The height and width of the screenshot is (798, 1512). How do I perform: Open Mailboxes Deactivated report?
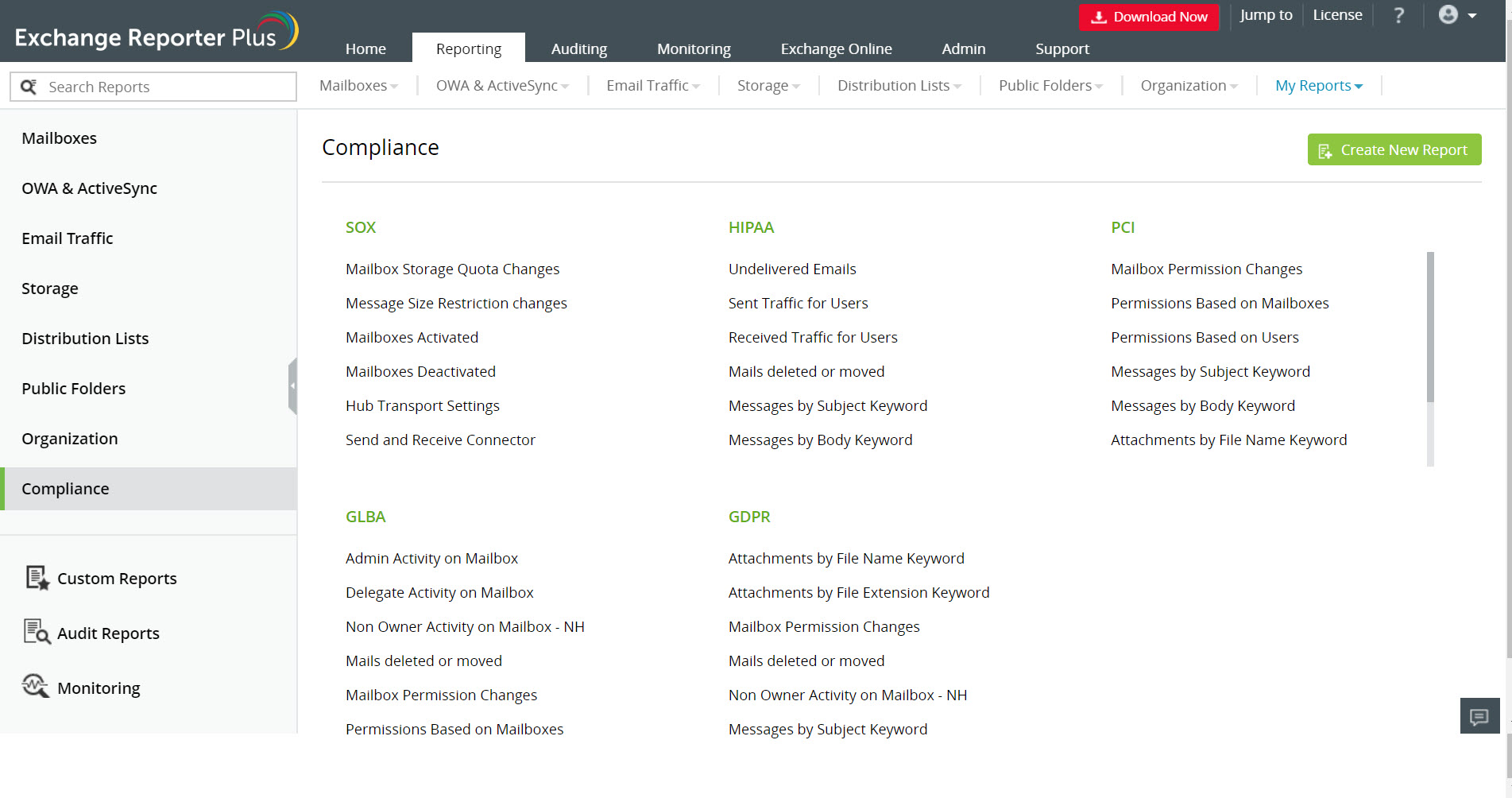click(x=420, y=371)
